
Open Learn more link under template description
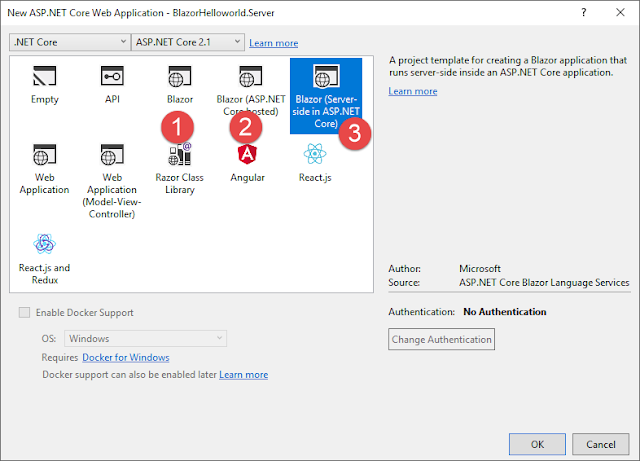click(x=413, y=91)
